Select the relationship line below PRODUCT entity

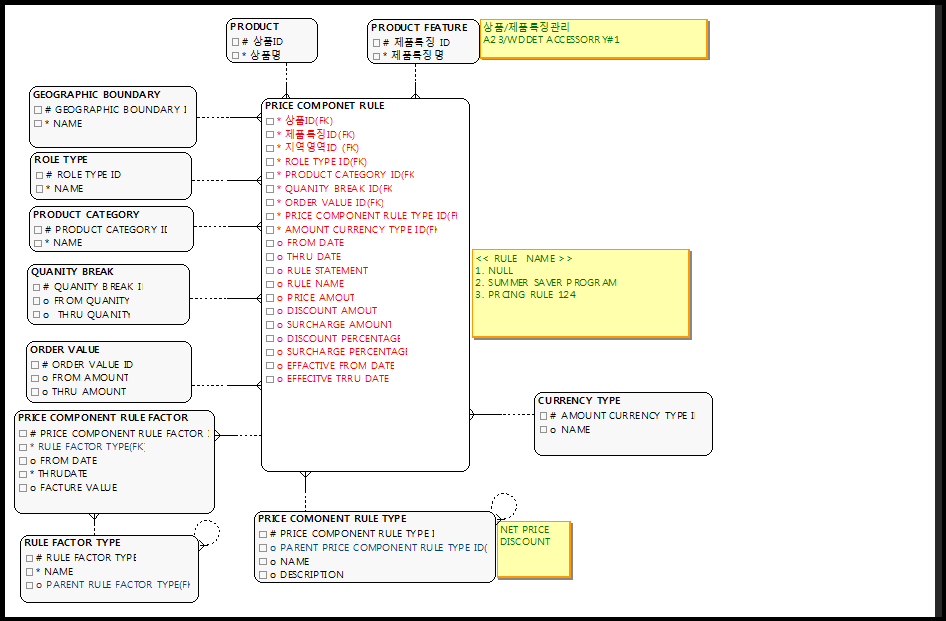click(287, 80)
